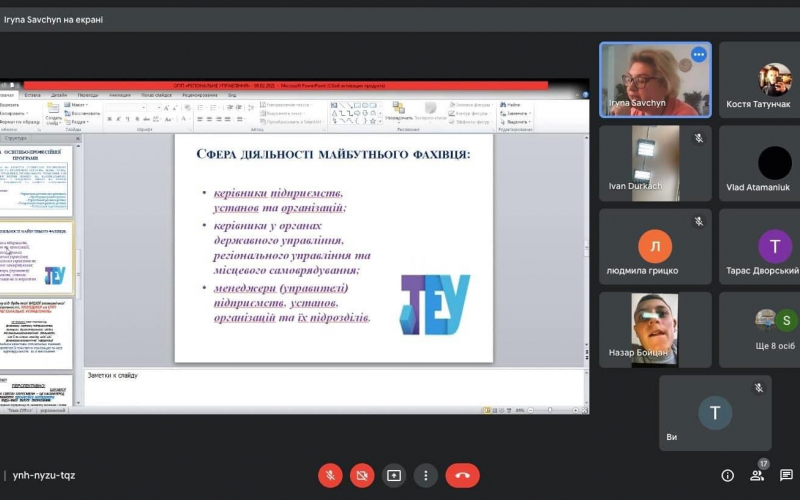This screenshot has width=800, height=500.
Task: Click Создать слайд button in ribbon
Action: pyautogui.click(x=54, y=114)
